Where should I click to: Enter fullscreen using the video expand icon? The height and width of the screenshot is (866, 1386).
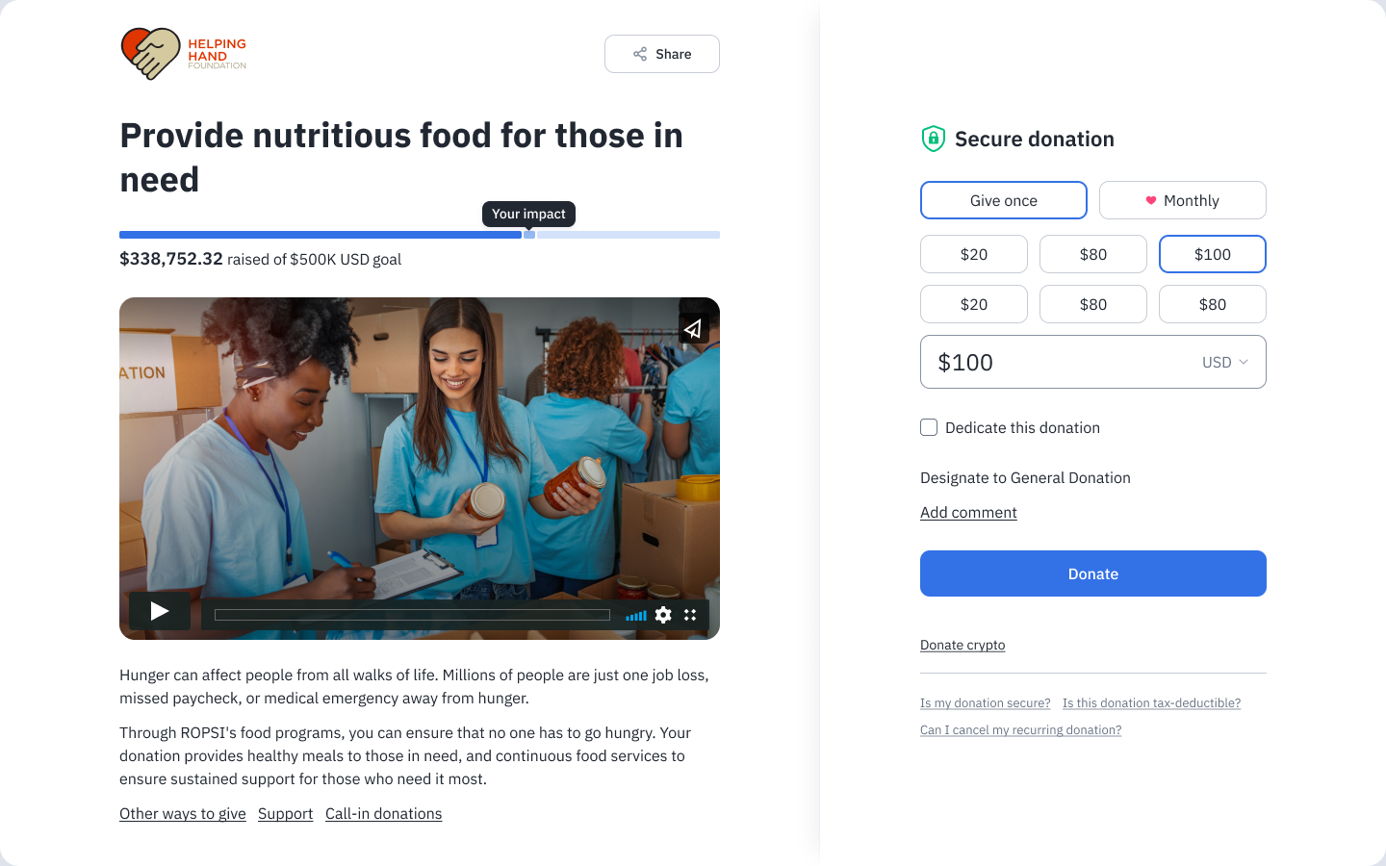tap(690, 615)
